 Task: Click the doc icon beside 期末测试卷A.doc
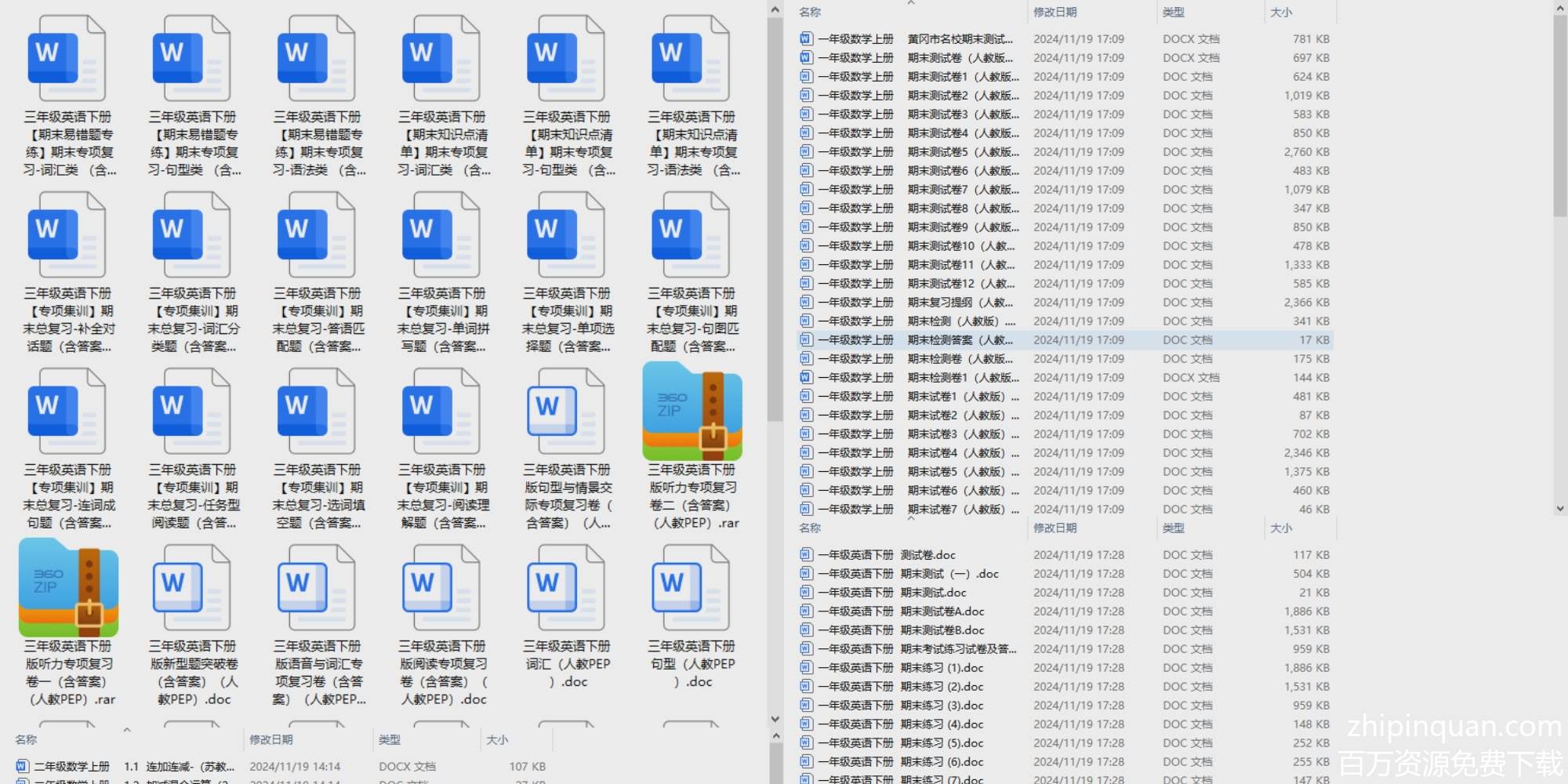tap(806, 612)
